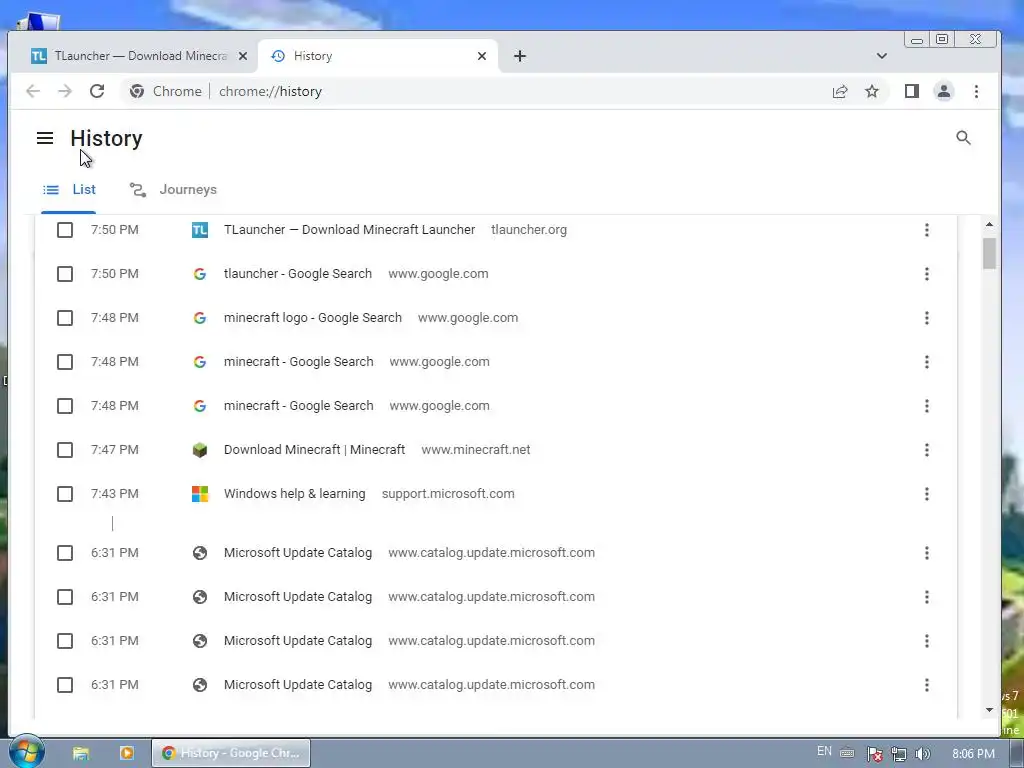Click the scrollbar up arrow
Screen dimensions: 1024x768
(x=989, y=224)
